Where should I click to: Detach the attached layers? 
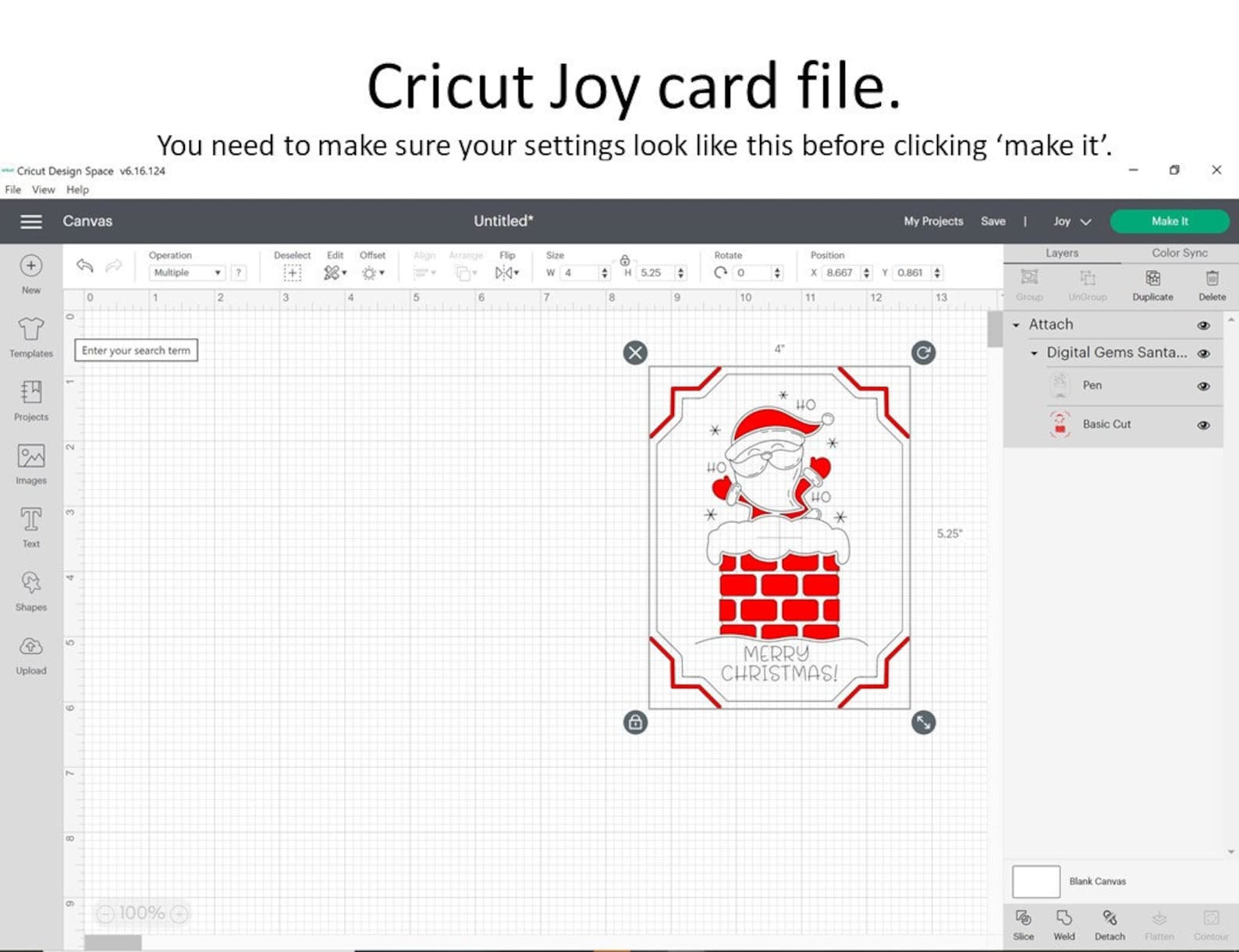(x=1109, y=925)
